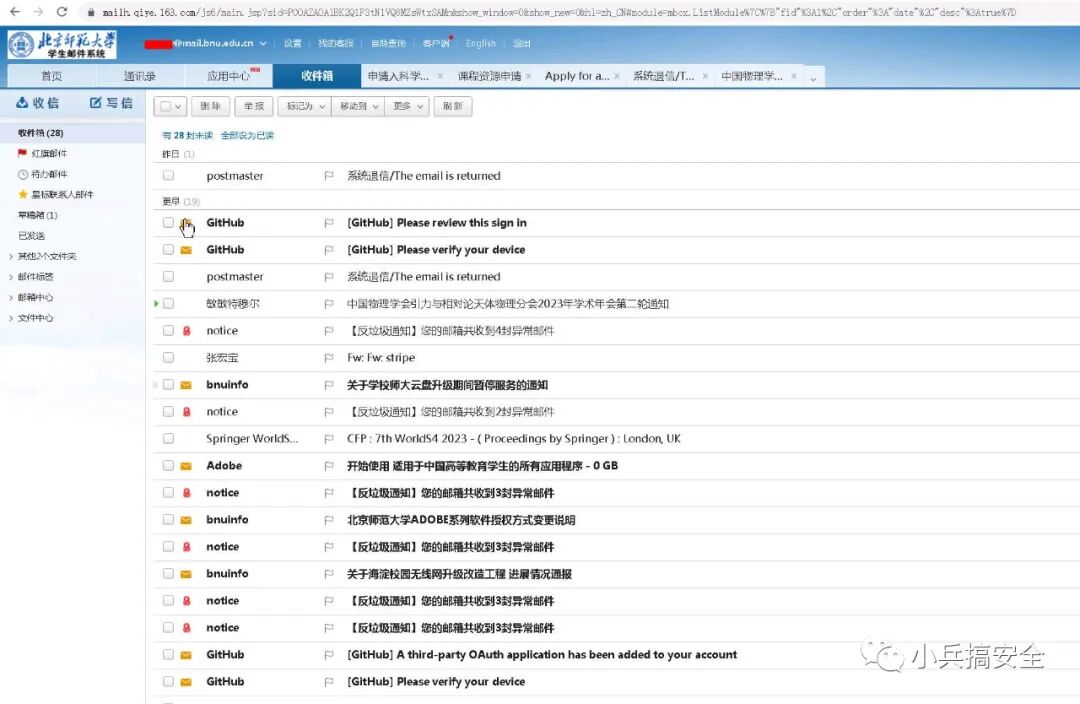Viewport: 1080px width, 704px height.
Task: Close the 课程资源申请 tab
Action: [x=528, y=76]
